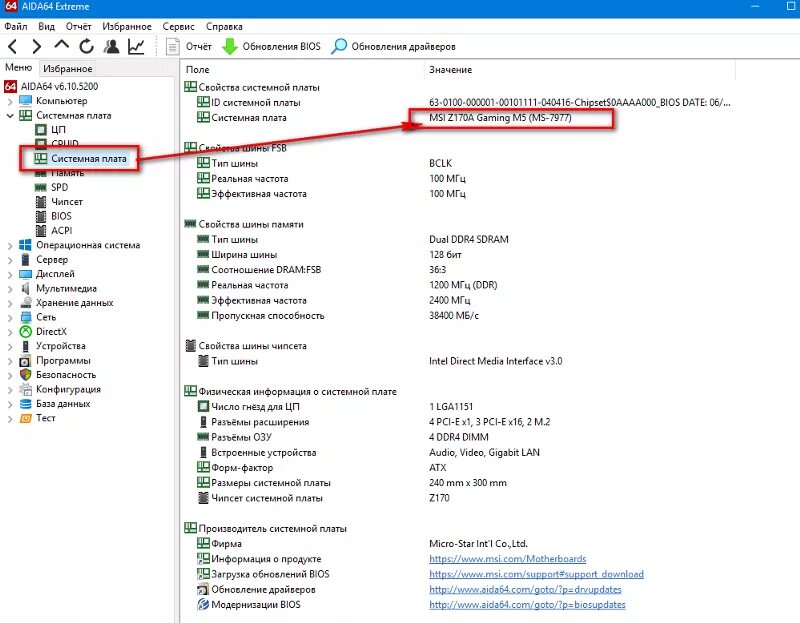The width and height of the screenshot is (800, 623).
Task: Expand the Дисплей node
Action: coord(10,274)
